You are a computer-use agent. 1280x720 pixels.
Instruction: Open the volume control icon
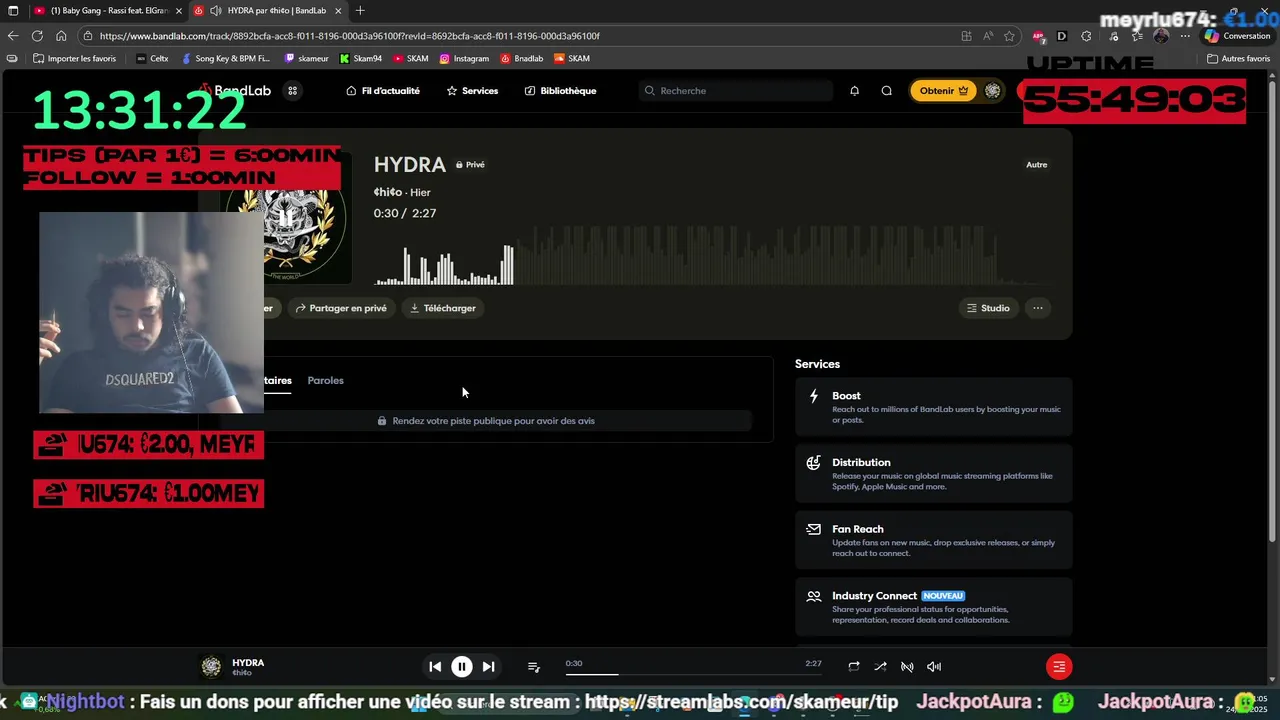(x=934, y=667)
